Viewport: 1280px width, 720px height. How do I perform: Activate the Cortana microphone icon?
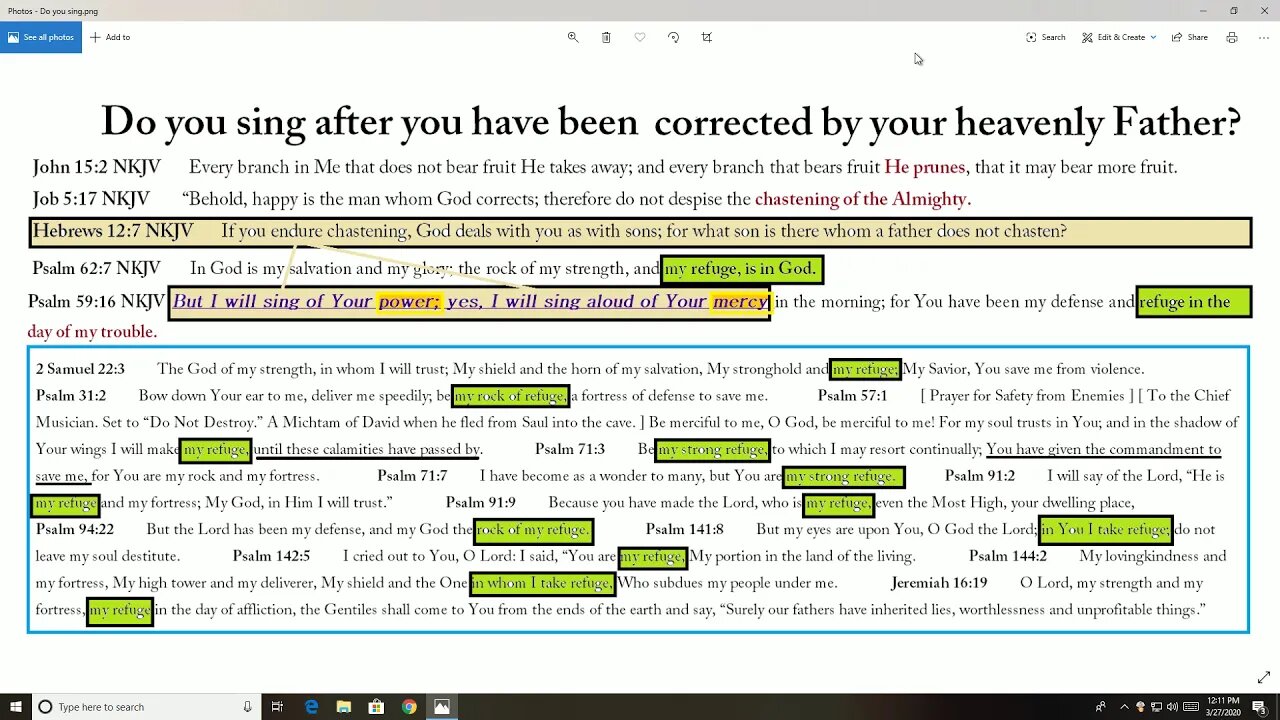pyautogui.click(x=247, y=707)
